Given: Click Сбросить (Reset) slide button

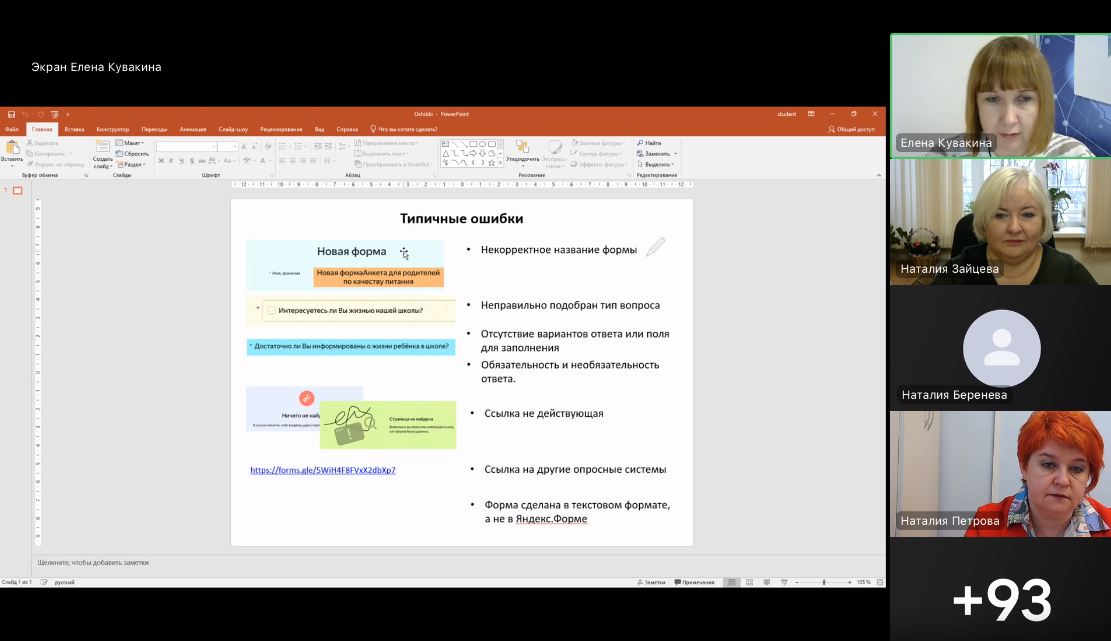Looking at the screenshot, I should pyautogui.click(x=132, y=154).
